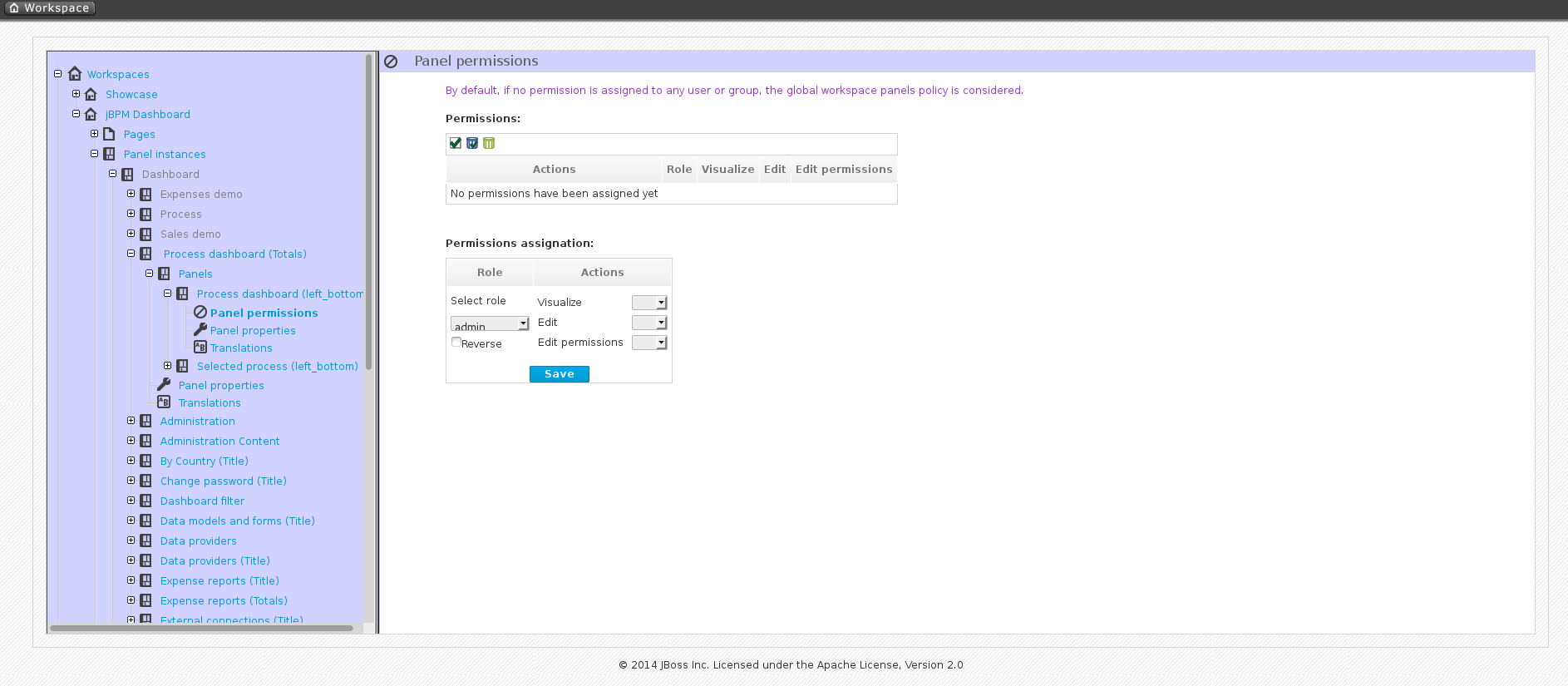Expand the Expenses demo node
The height and width of the screenshot is (686, 1568).
click(131, 194)
